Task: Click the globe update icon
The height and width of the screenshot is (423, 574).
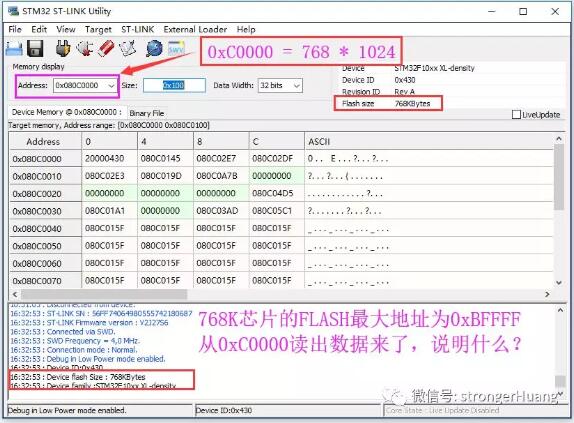Action: pyautogui.click(x=154, y=48)
